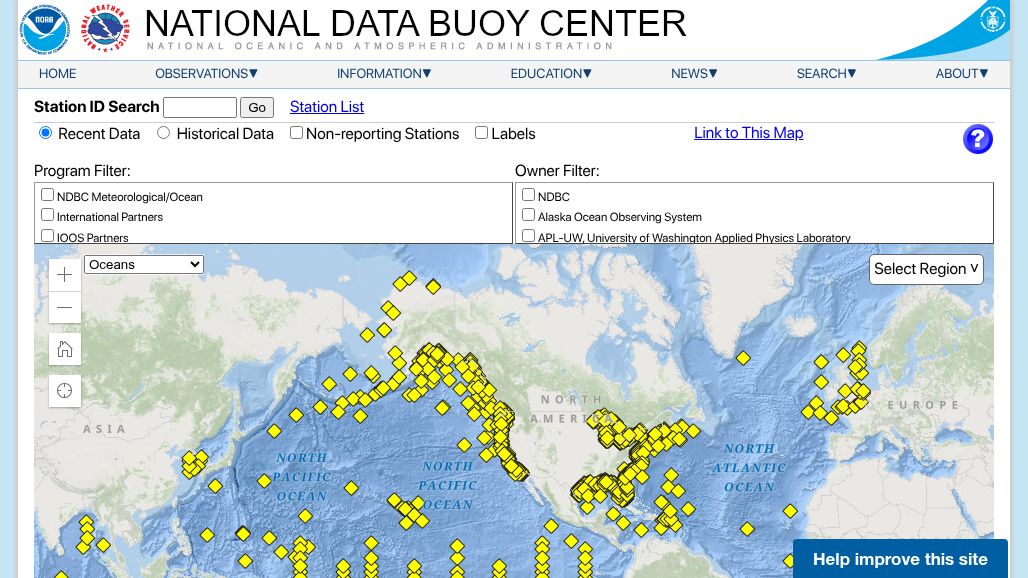Click the find my location icon
The image size is (1028, 578).
tap(65, 391)
